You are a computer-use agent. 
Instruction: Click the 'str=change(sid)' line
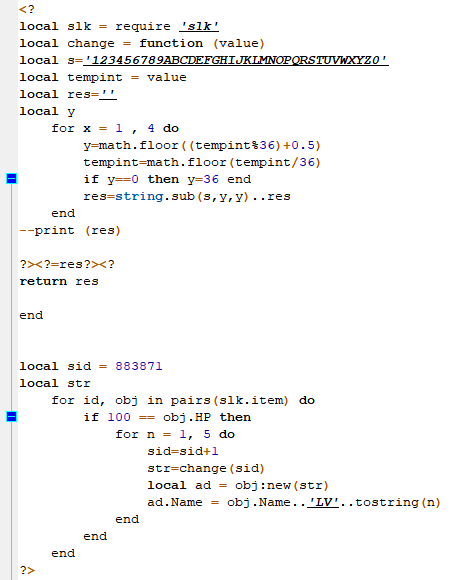click(x=206, y=468)
